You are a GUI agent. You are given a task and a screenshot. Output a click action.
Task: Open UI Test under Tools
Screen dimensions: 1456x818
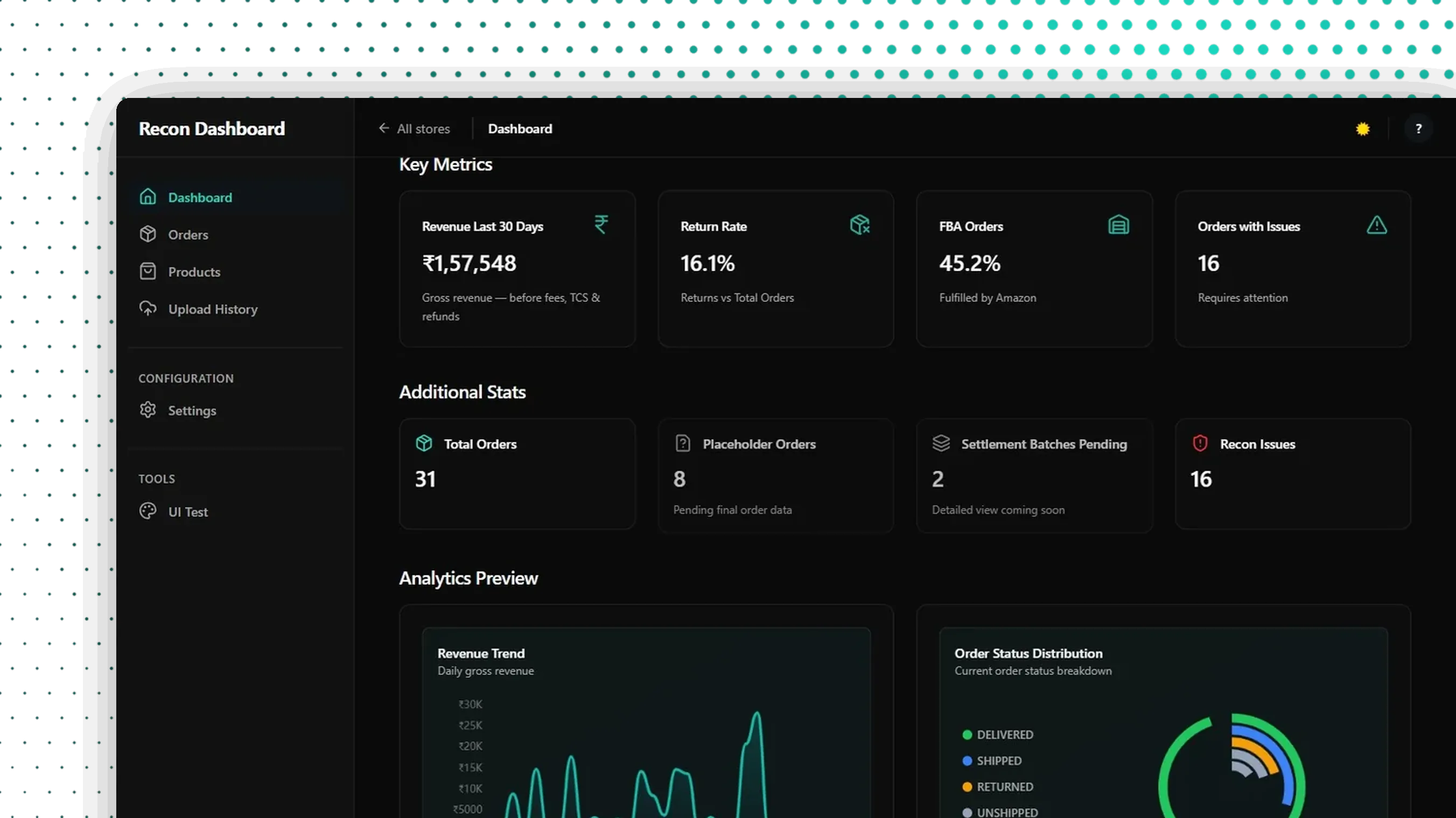(x=236, y=512)
